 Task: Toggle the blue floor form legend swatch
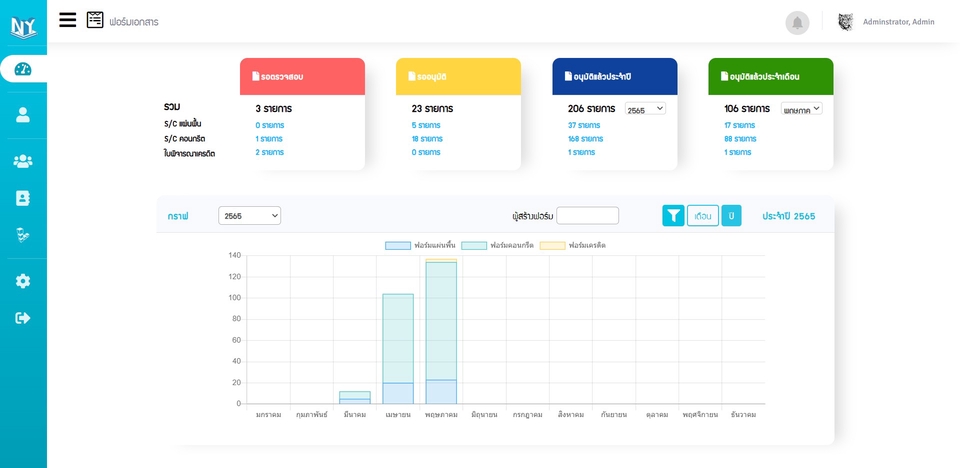click(398, 246)
